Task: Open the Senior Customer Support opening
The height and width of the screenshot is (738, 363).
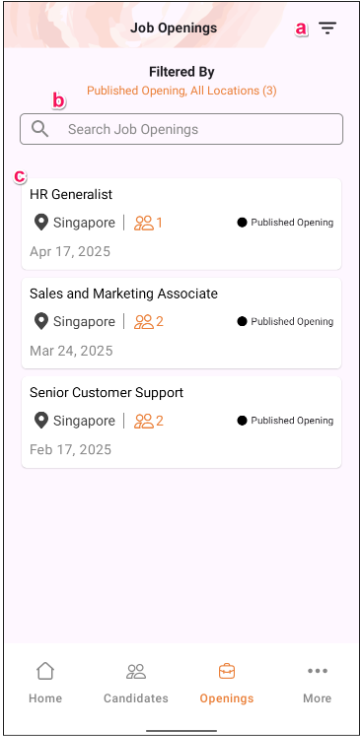Action: [x=181, y=422]
